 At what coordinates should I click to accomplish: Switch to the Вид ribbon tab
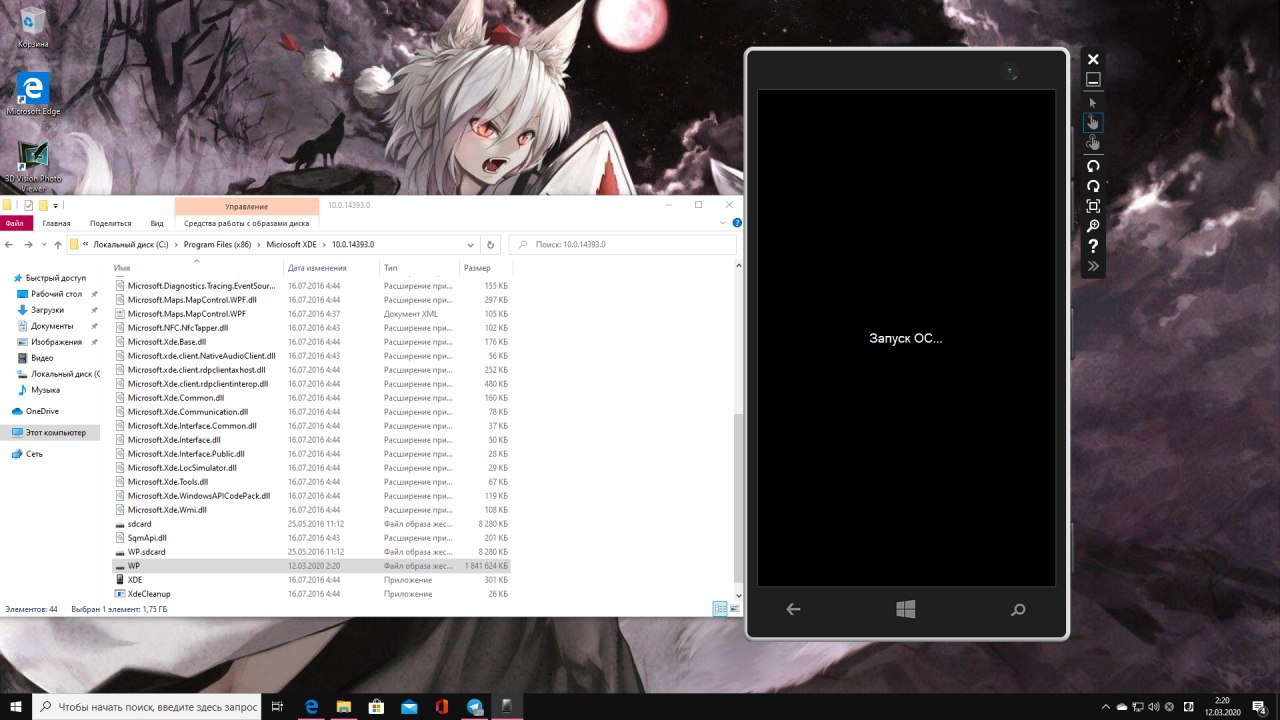(157, 223)
